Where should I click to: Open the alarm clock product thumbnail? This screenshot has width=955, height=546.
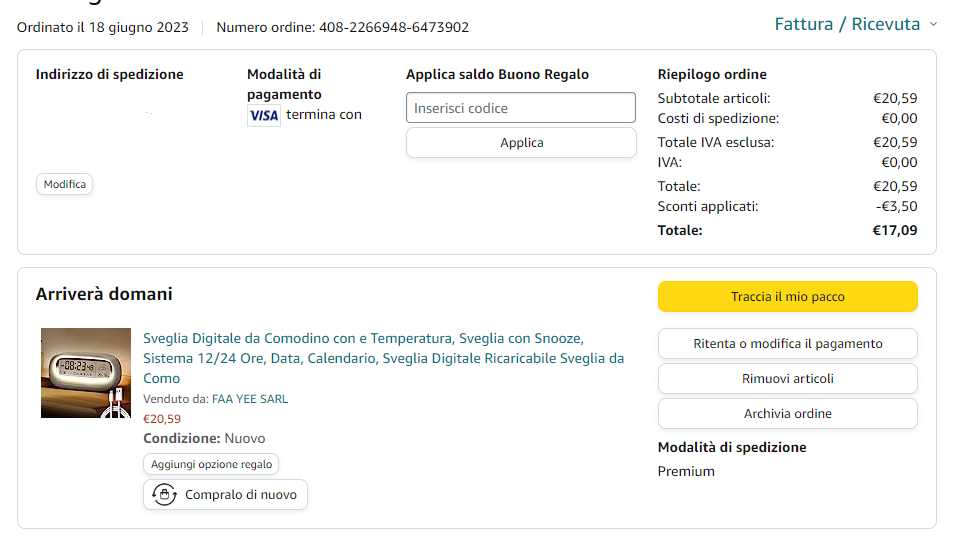pos(86,373)
